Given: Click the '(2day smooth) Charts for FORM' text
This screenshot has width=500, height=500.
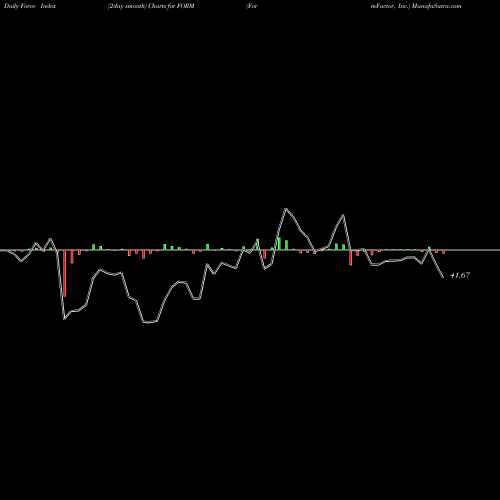Looking at the screenshot, I should click(x=151, y=6).
